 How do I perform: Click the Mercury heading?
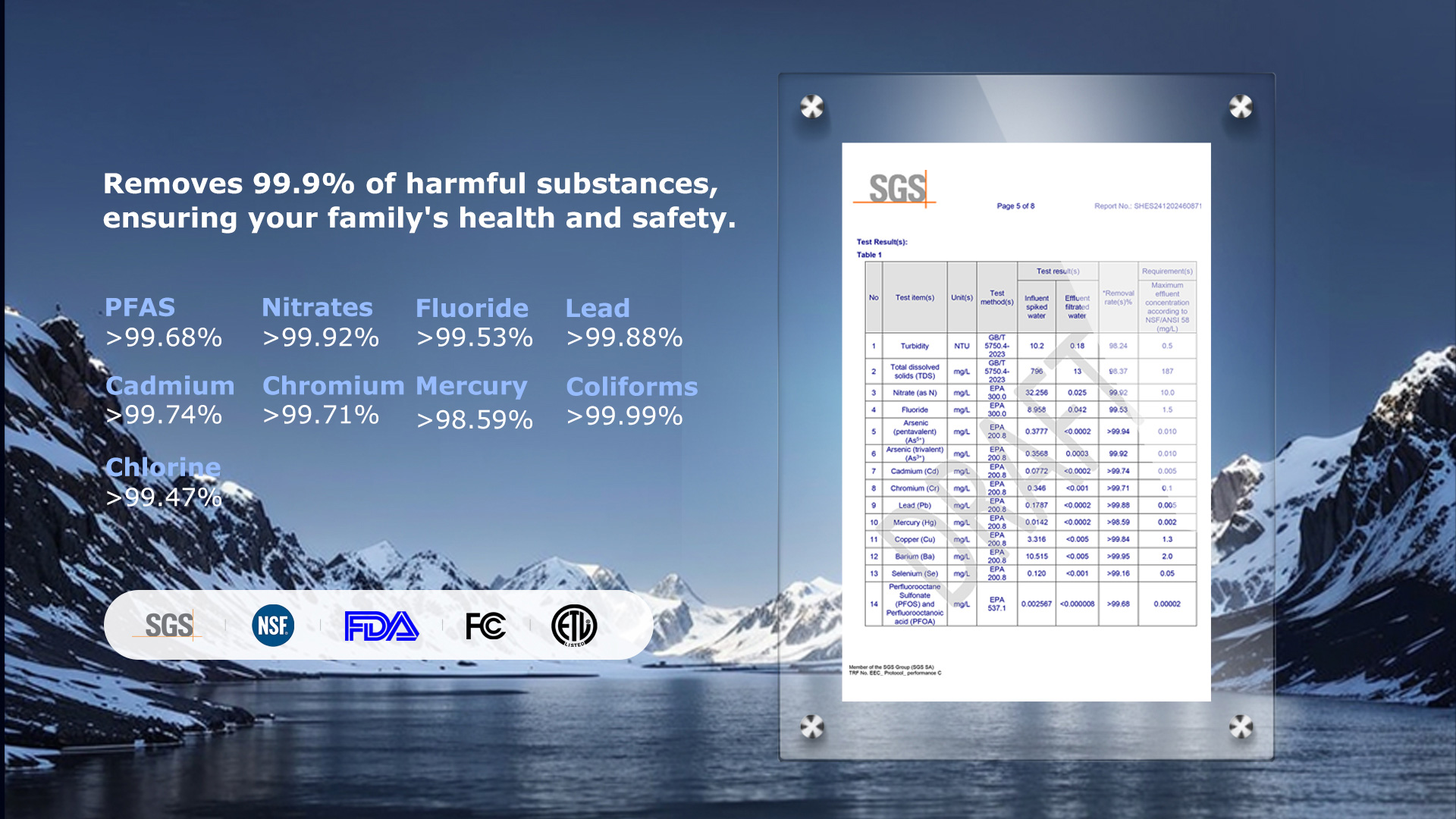coord(472,387)
